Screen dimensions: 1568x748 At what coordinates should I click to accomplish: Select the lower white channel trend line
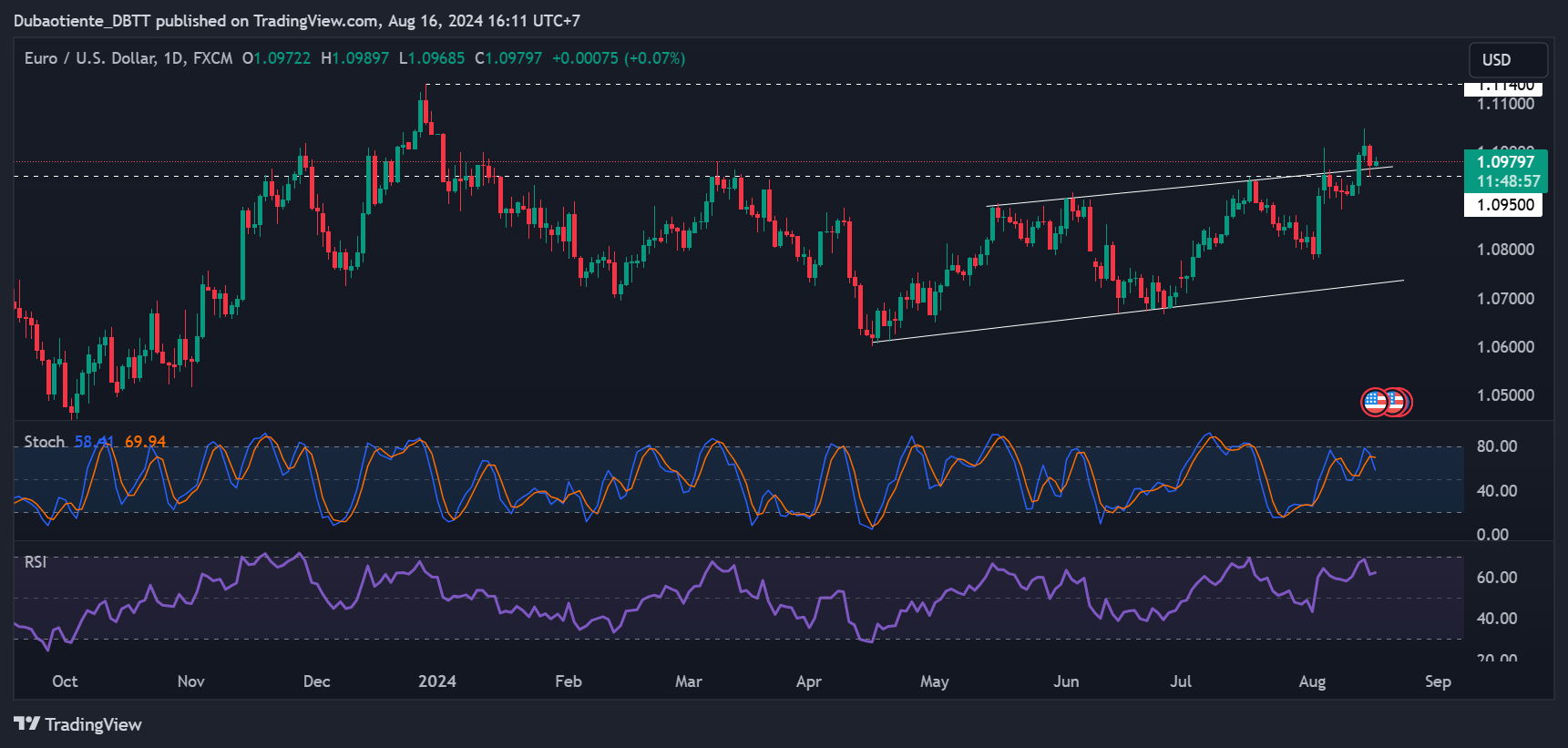(x=1139, y=311)
